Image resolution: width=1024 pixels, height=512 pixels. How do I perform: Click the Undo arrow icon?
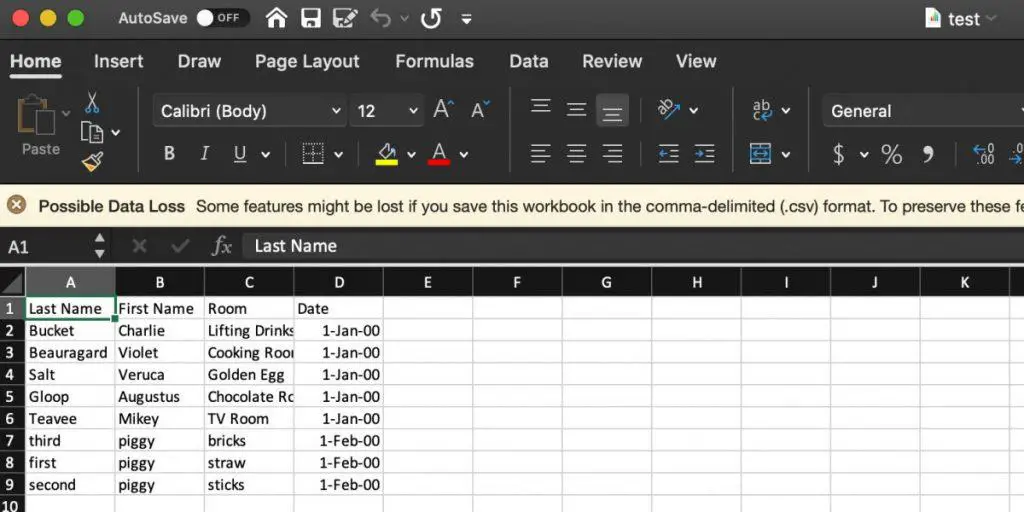[x=380, y=18]
